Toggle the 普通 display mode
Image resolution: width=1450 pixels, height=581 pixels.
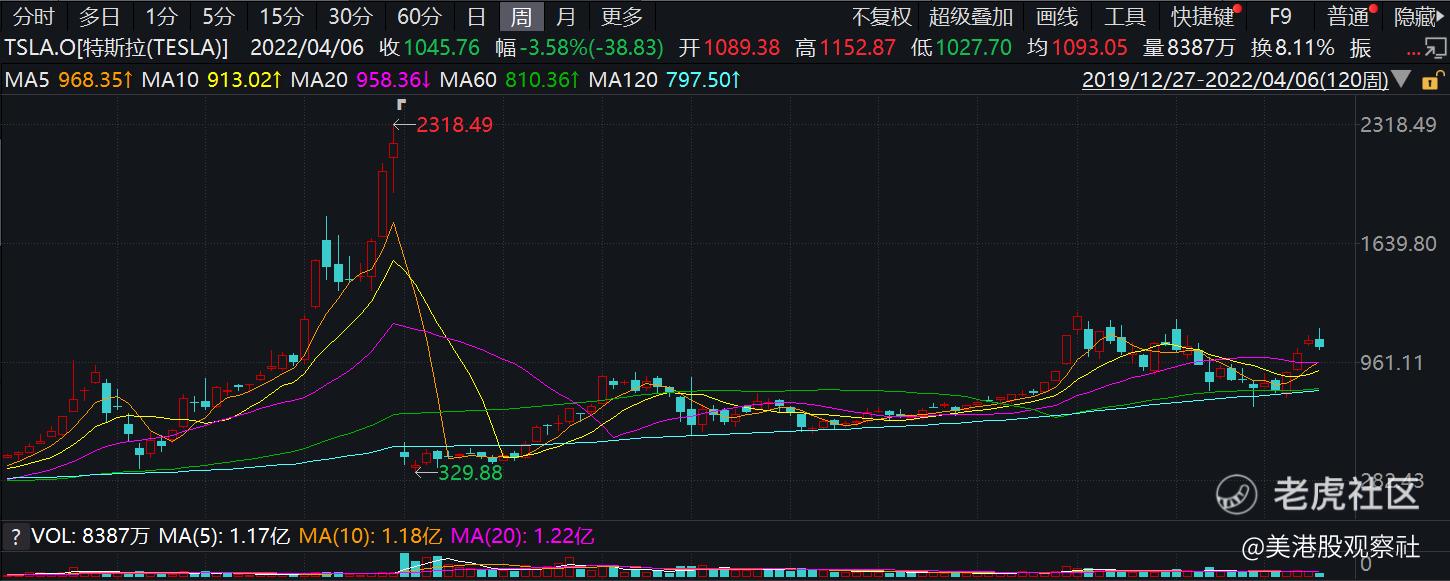[1346, 16]
